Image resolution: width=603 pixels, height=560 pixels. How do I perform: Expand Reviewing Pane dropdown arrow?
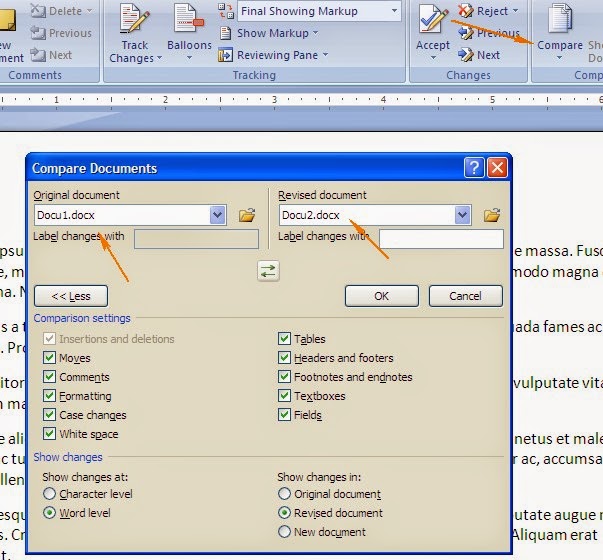pos(325,55)
